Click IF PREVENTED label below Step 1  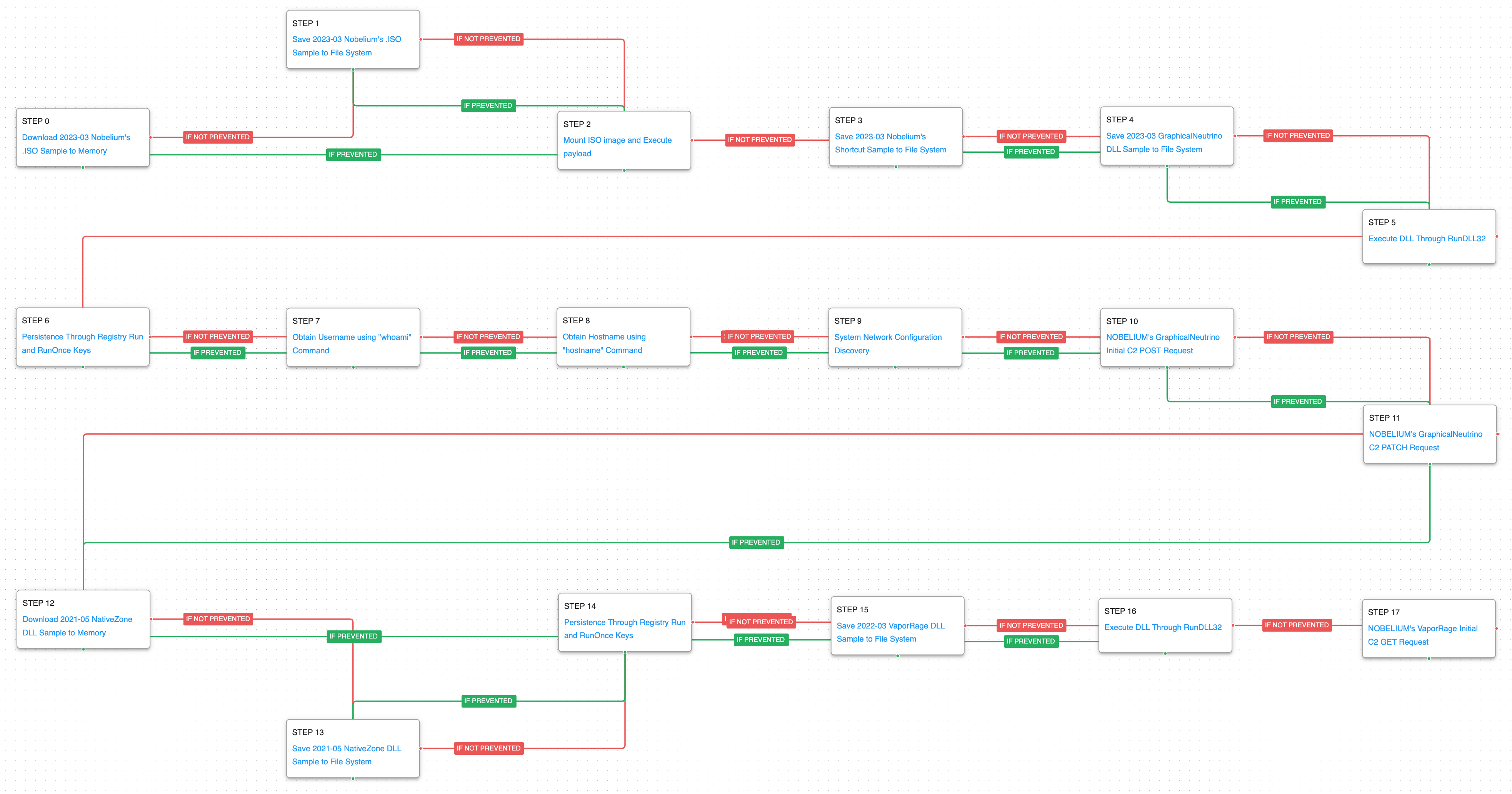coord(488,106)
